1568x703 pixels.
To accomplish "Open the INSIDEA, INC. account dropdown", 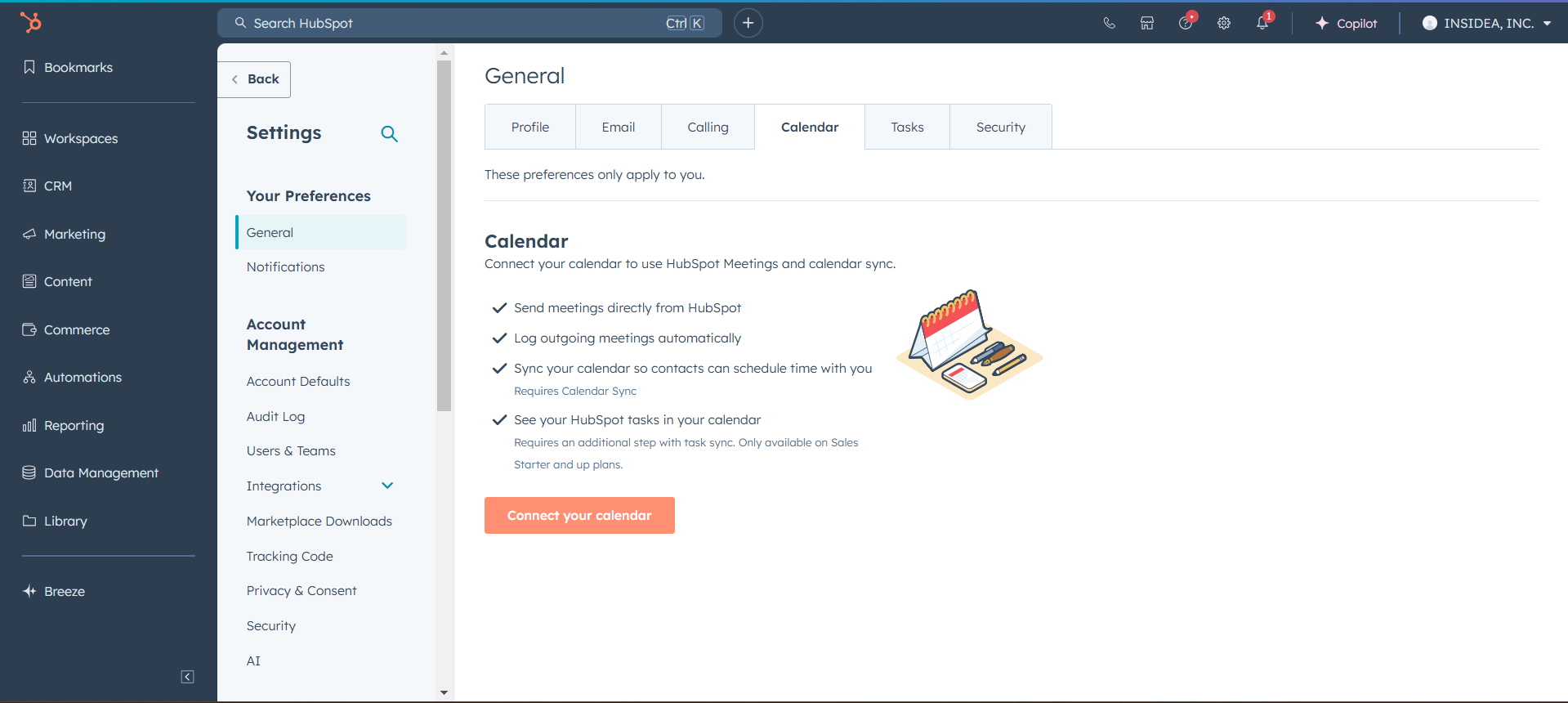I will [x=1487, y=23].
